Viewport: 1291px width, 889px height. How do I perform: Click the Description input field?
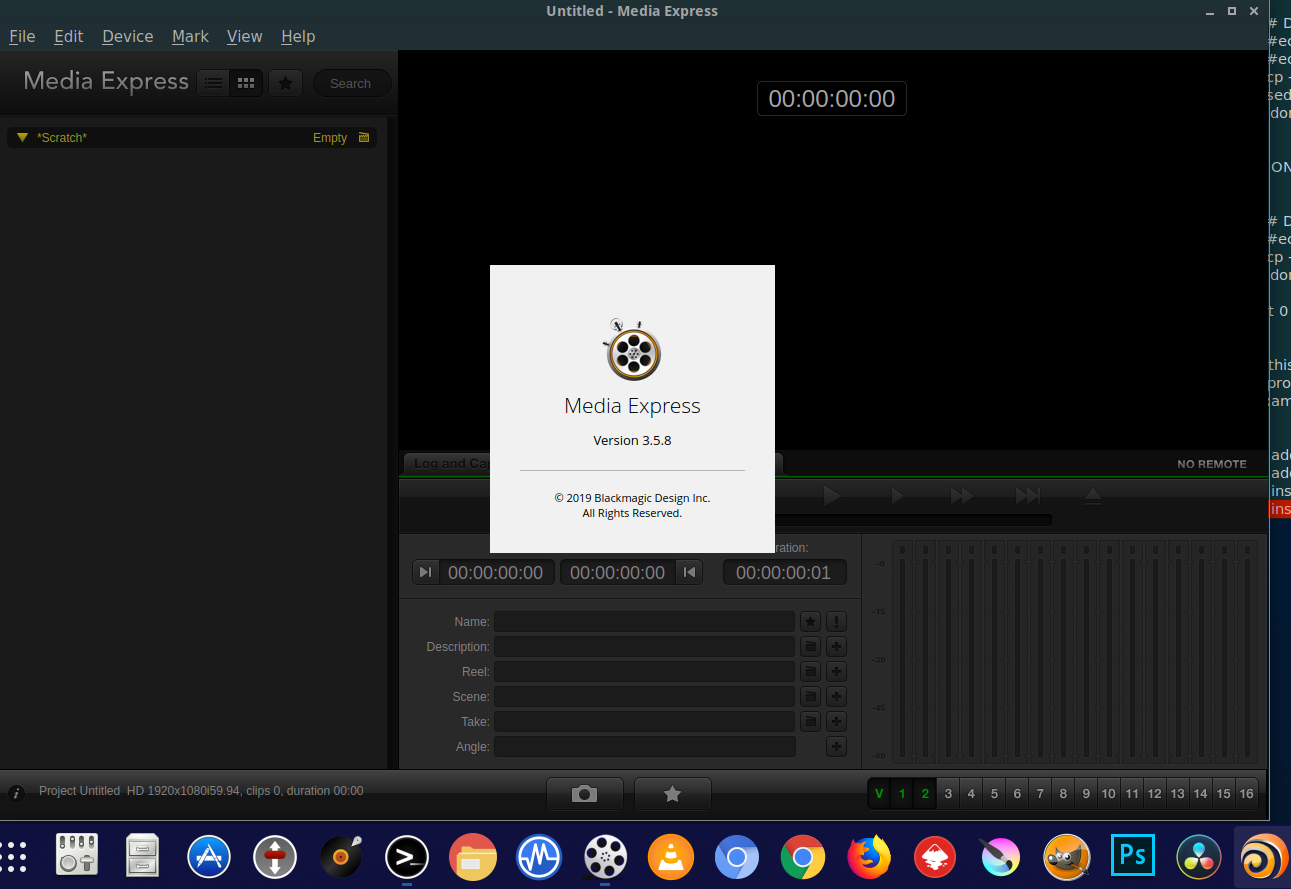tap(644, 647)
